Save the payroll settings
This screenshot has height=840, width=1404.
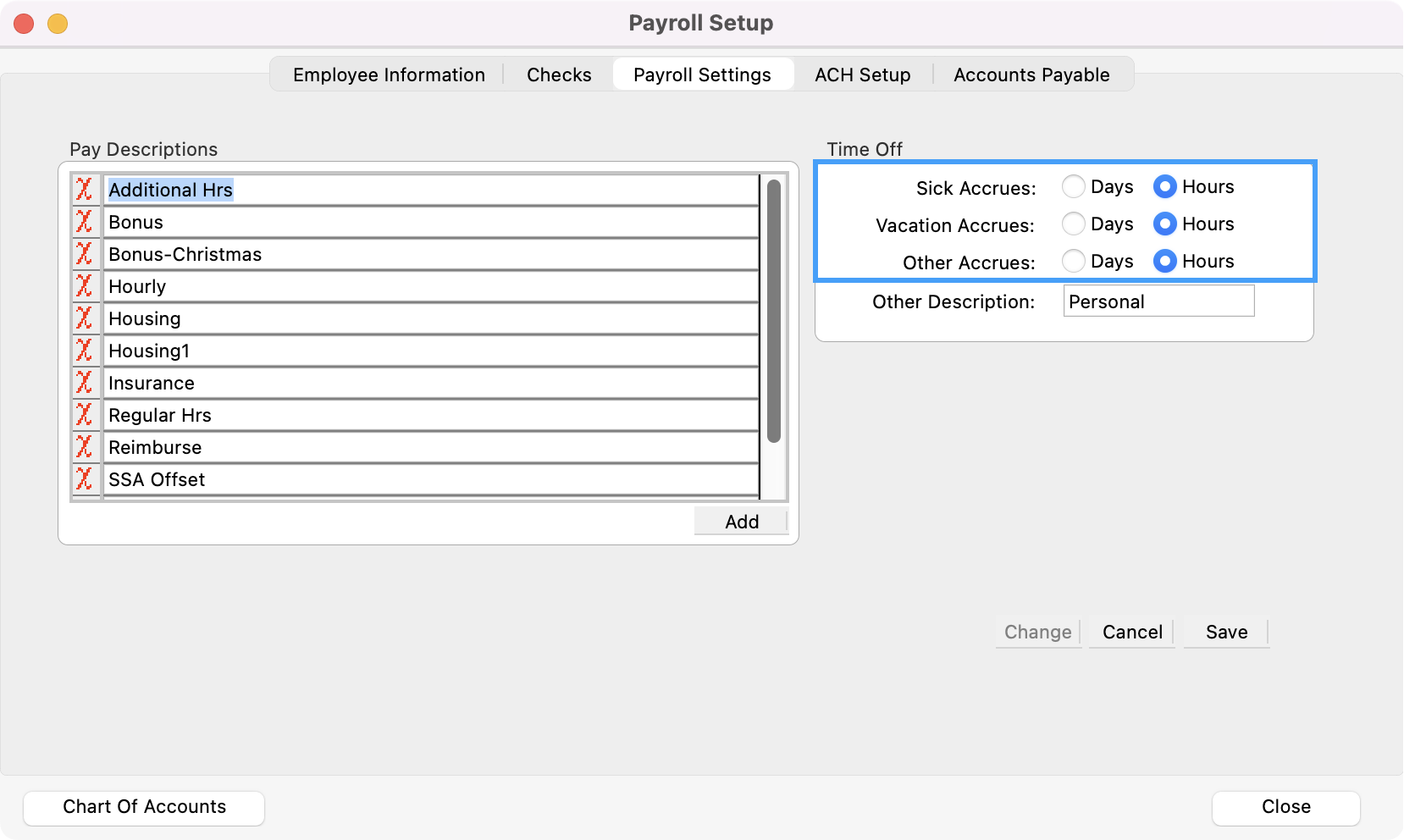tap(1225, 632)
